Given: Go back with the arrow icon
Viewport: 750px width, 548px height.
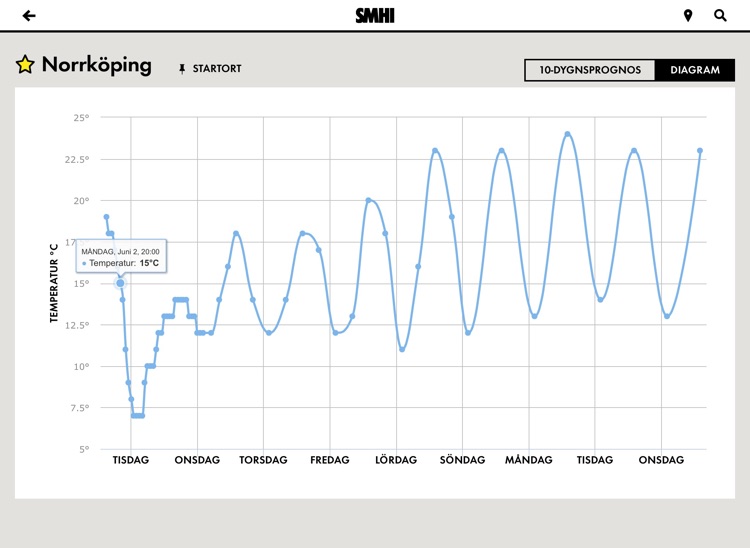Looking at the screenshot, I should [x=29, y=16].
